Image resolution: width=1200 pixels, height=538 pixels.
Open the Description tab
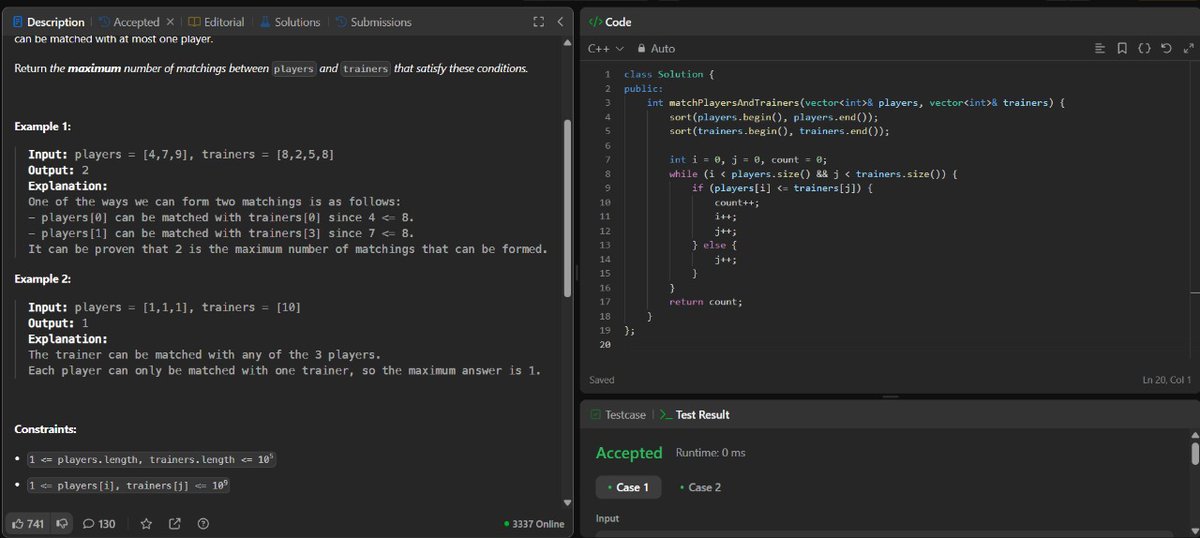[x=49, y=22]
